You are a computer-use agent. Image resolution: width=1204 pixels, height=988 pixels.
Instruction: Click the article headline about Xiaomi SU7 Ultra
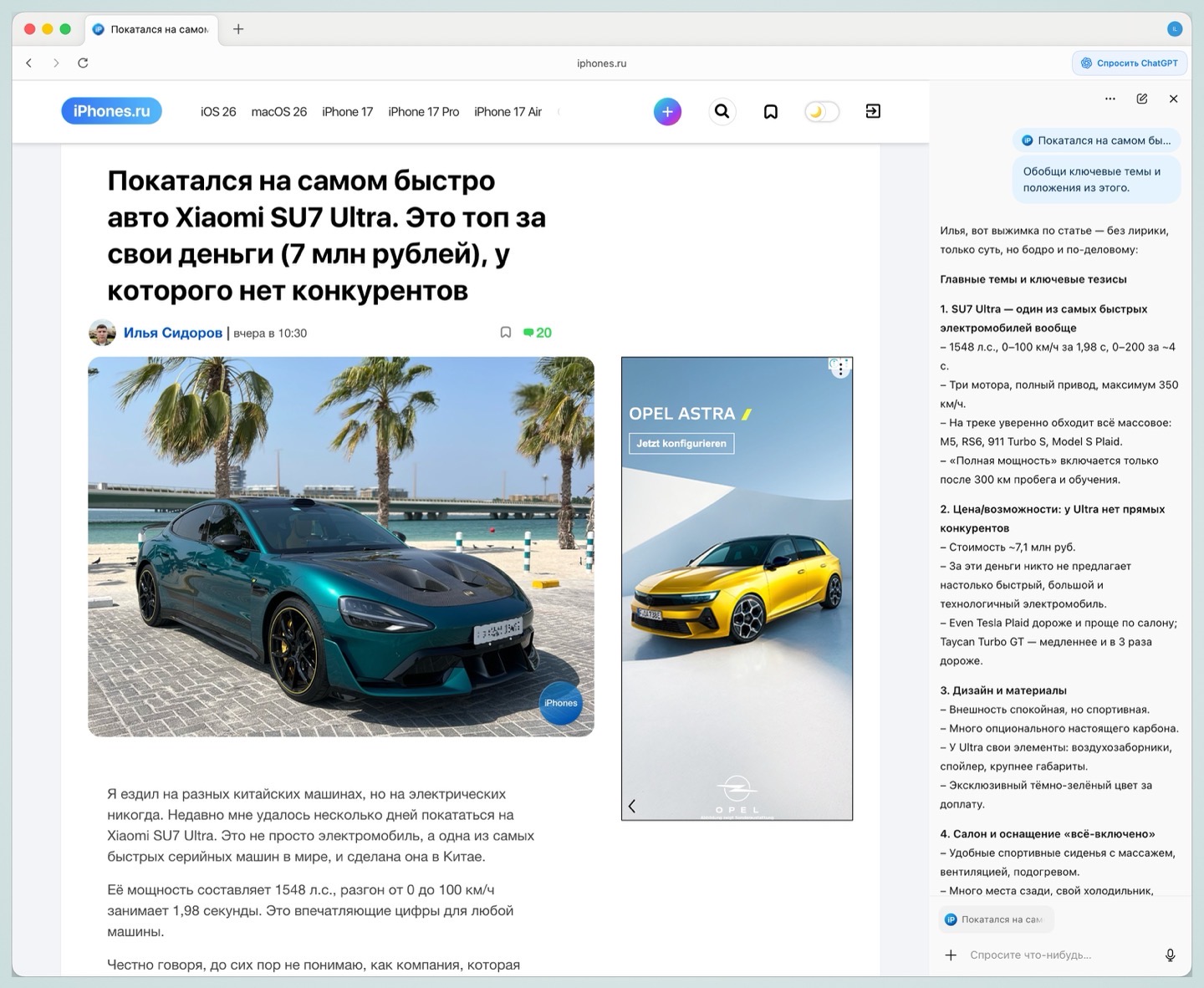coord(327,235)
